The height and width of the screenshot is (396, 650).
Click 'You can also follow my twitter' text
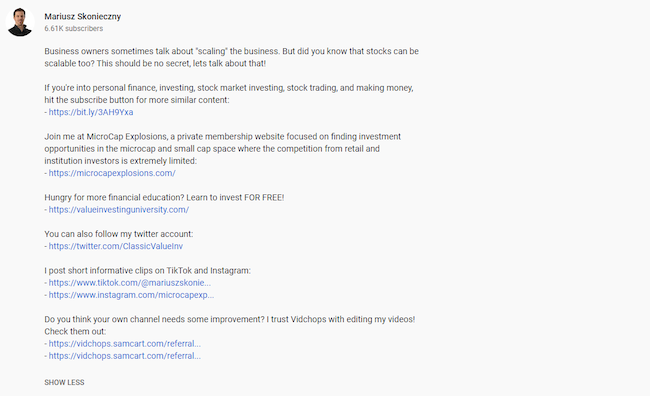119,234
